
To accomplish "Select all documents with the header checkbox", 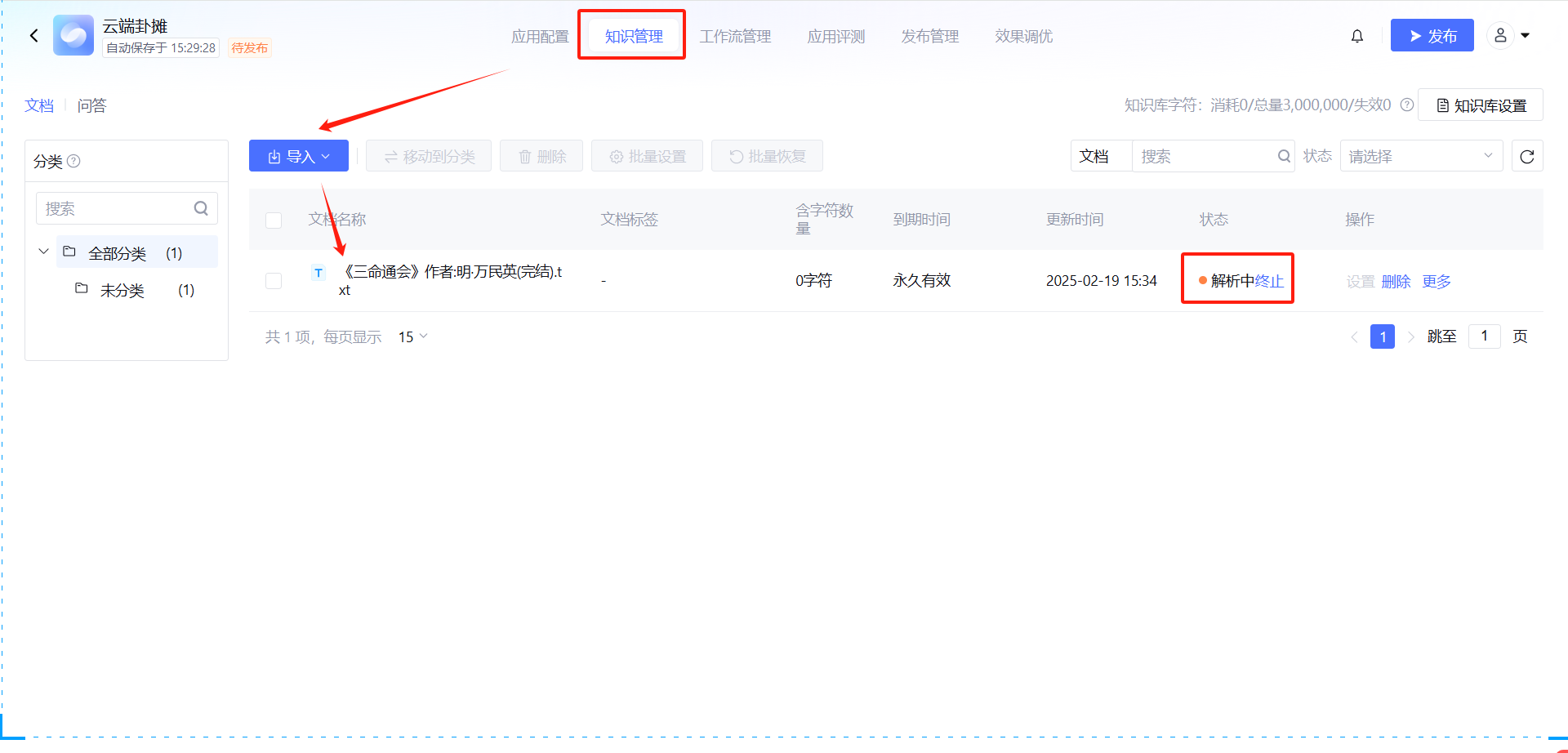I will [274, 220].
